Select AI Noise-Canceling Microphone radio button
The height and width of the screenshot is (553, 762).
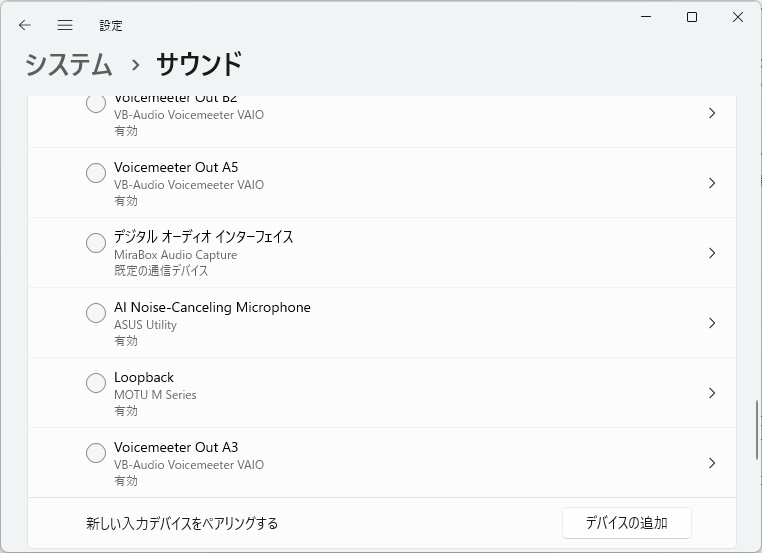(x=96, y=313)
